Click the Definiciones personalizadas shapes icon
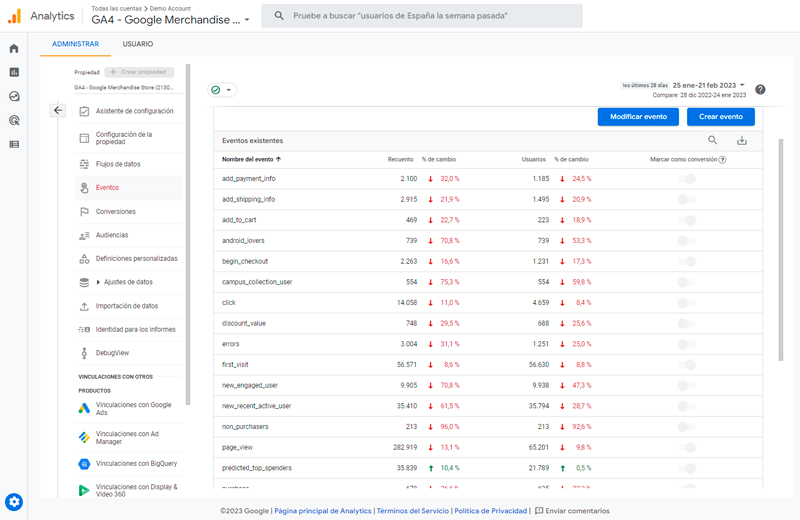This screenshot has height=520, width=800. (84, 259)
